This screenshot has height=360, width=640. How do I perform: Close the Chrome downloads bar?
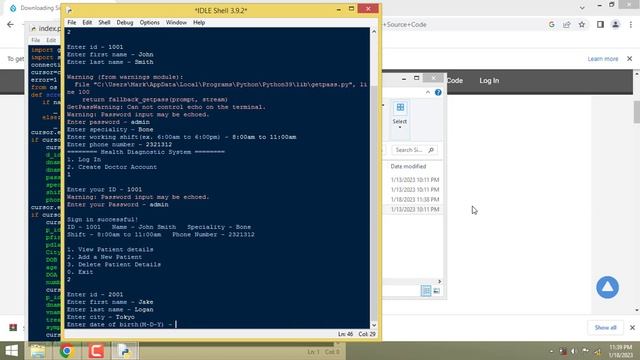[632, 327]
